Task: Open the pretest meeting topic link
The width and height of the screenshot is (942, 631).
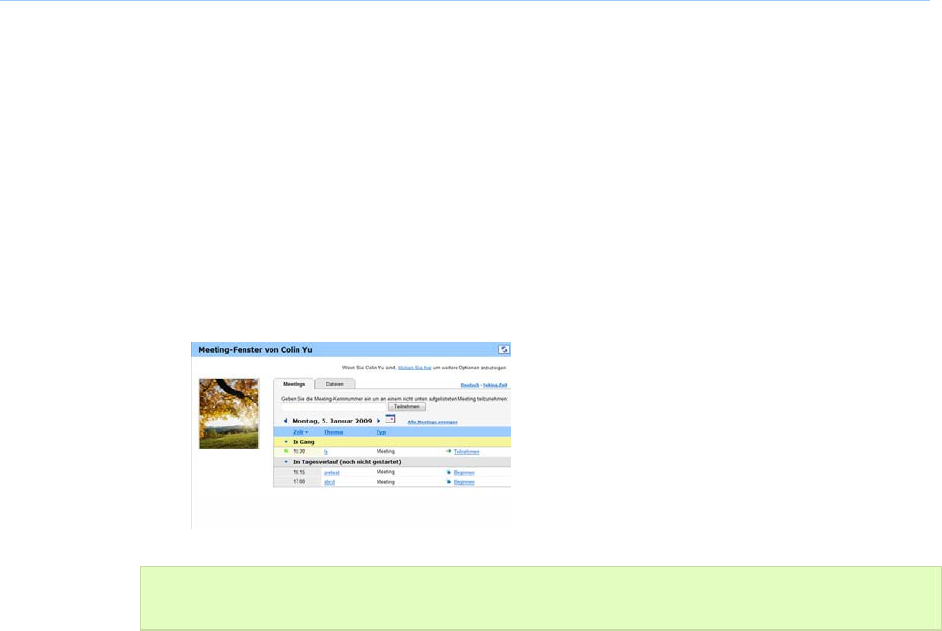Action: (x=332, y=472)
